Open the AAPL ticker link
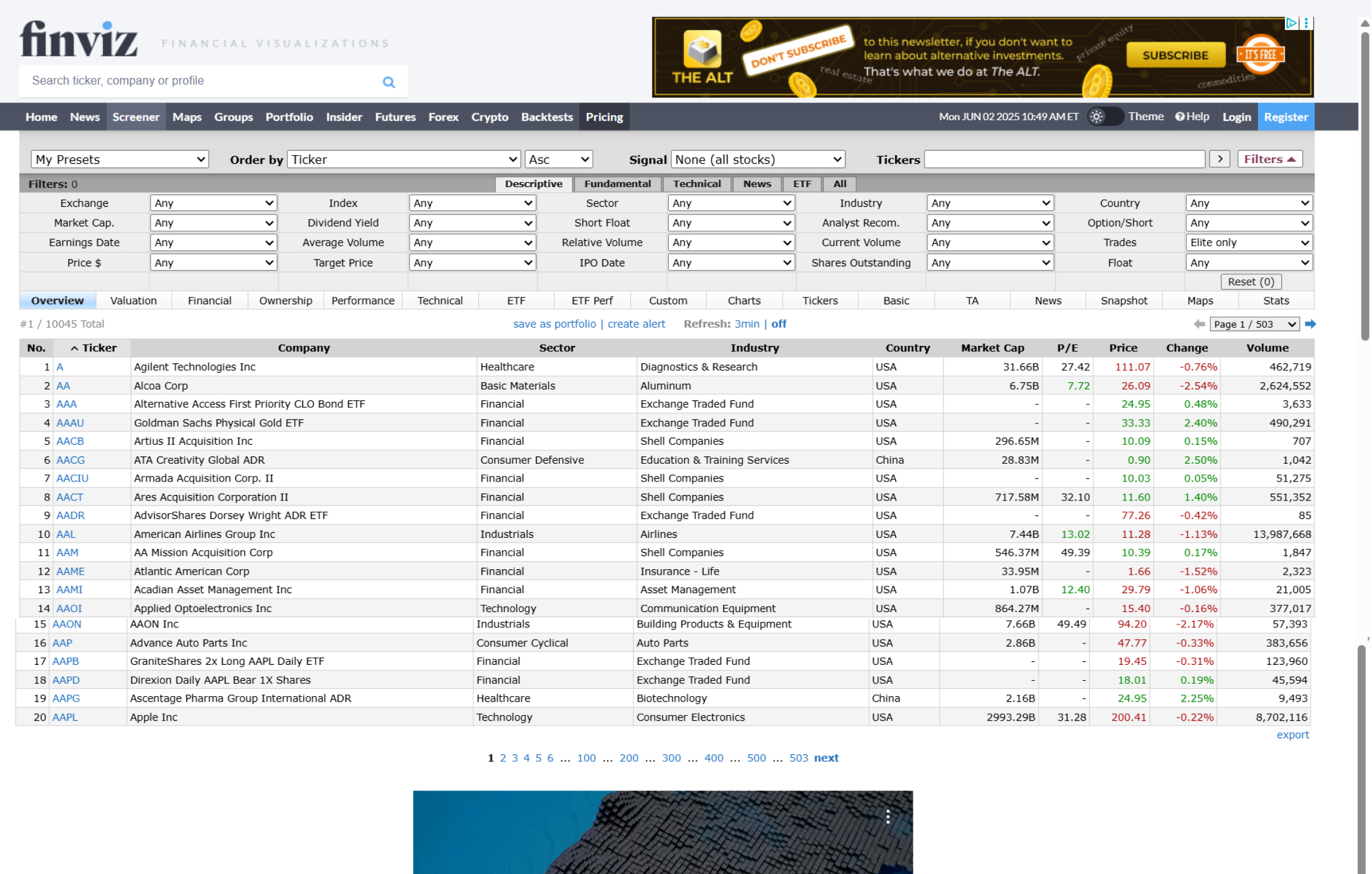The image size is (1372, 874). coord(65,717)
